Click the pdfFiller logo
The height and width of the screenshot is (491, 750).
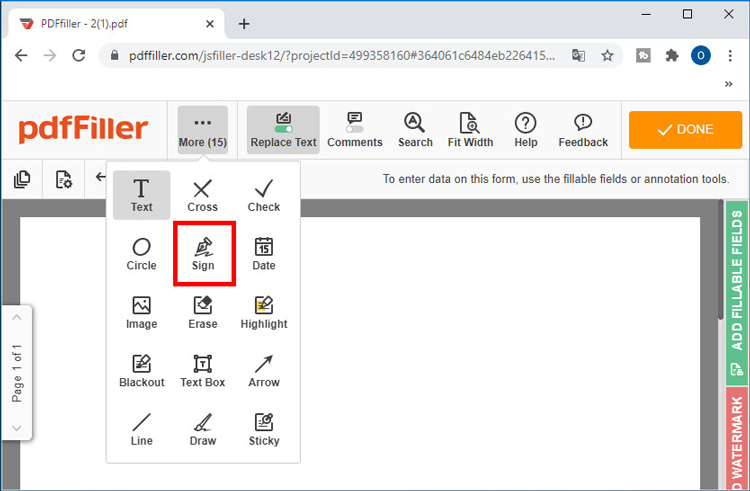83,129
